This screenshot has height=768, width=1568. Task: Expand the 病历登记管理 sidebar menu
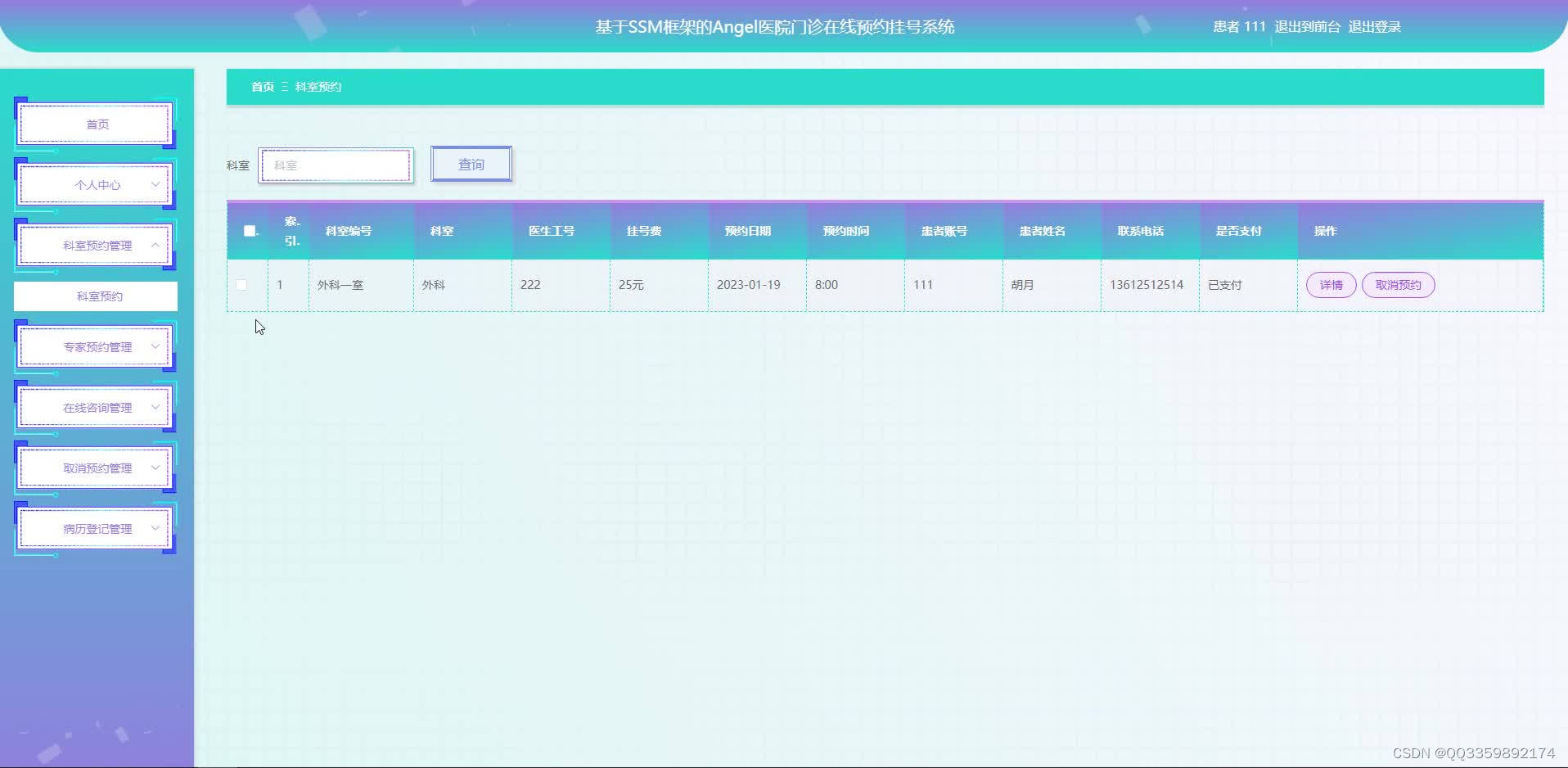click(96, 529)
